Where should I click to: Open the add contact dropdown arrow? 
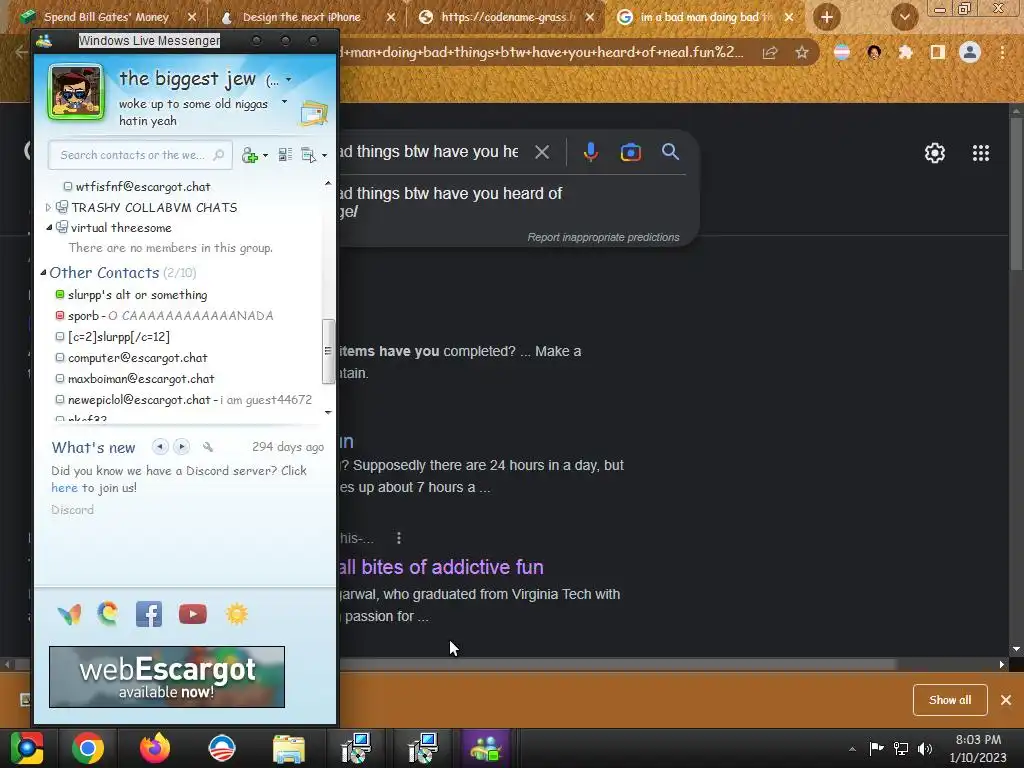pyautogui.click(x=265, y=155)
